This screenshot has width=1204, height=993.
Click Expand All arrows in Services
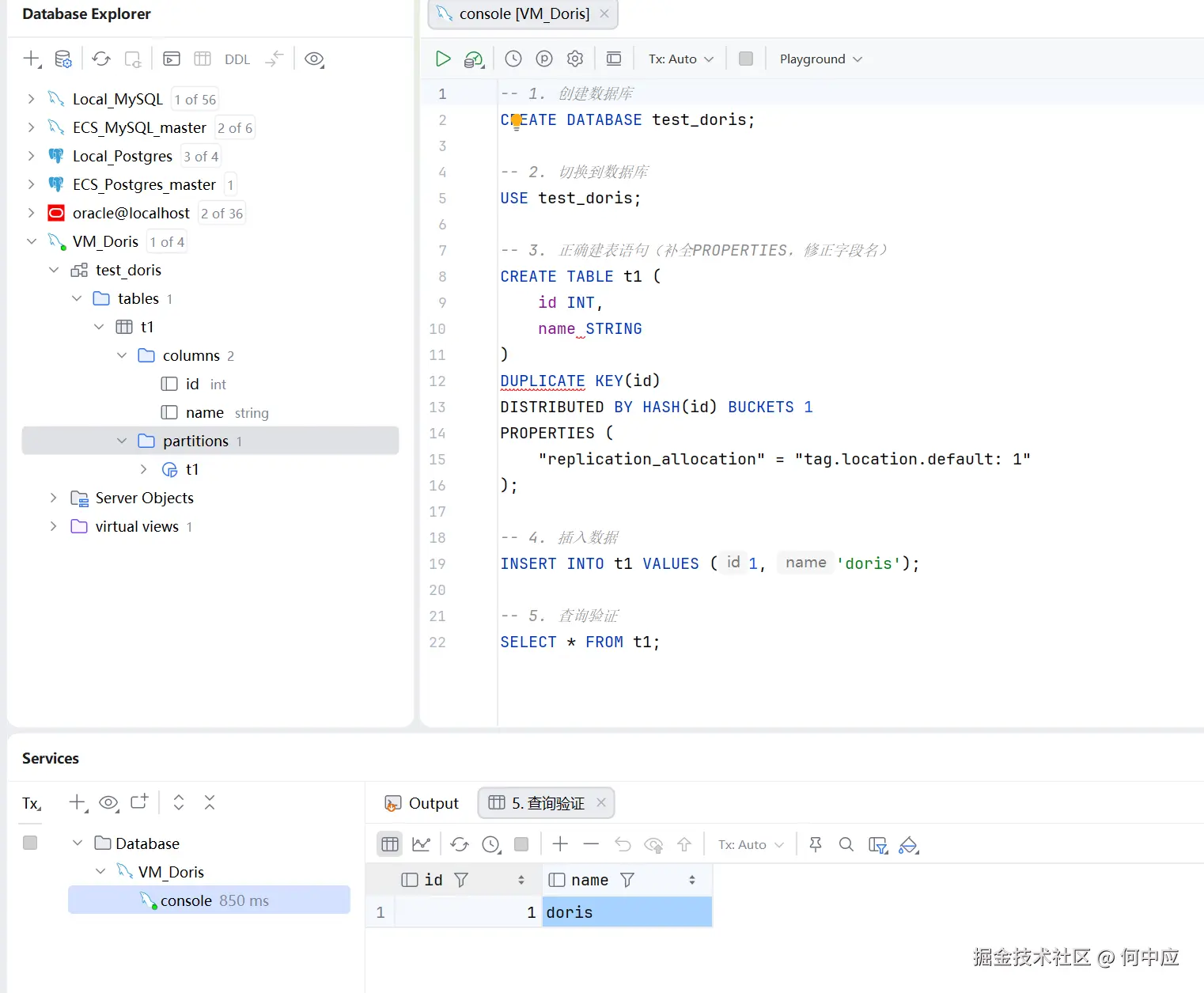179,802
